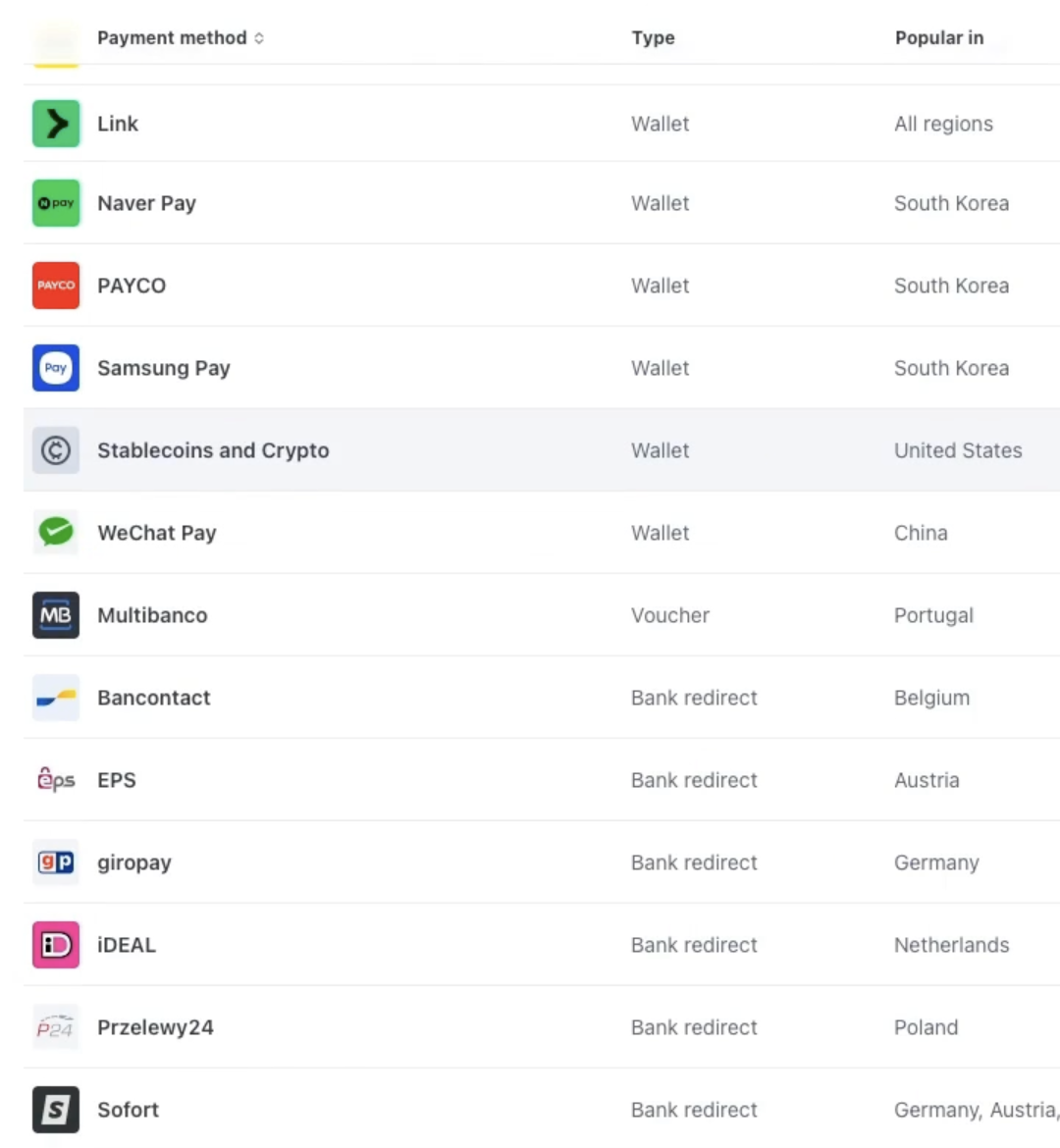Click the Link wallet icon
1060x1148 pixels.
coord(56,124)
